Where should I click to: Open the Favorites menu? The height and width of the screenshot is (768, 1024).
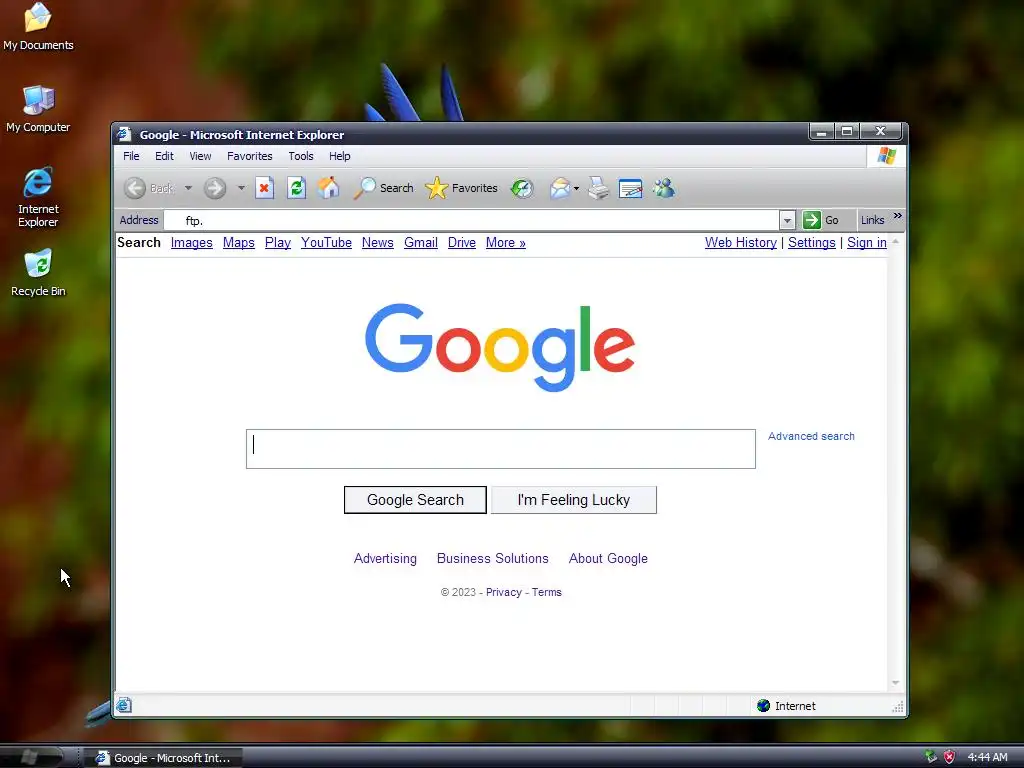(249, 156)
